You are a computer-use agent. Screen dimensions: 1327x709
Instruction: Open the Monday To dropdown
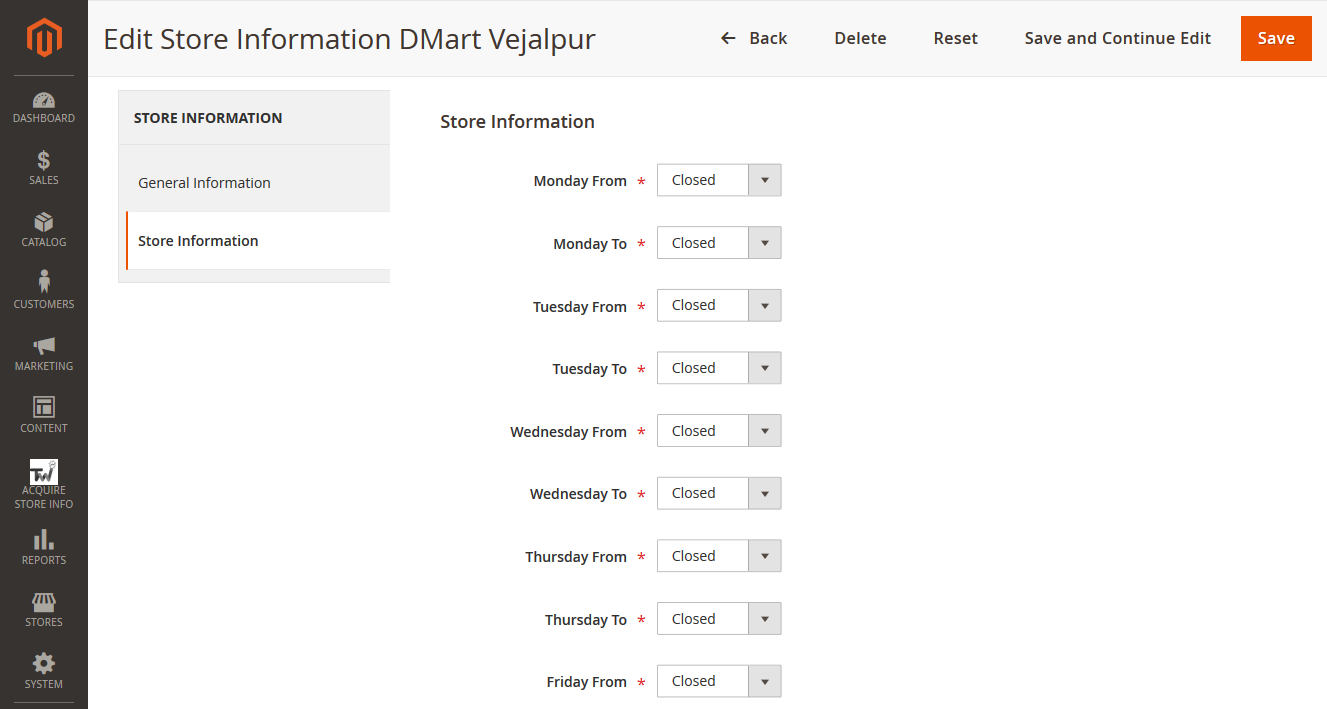coord(719,243)
